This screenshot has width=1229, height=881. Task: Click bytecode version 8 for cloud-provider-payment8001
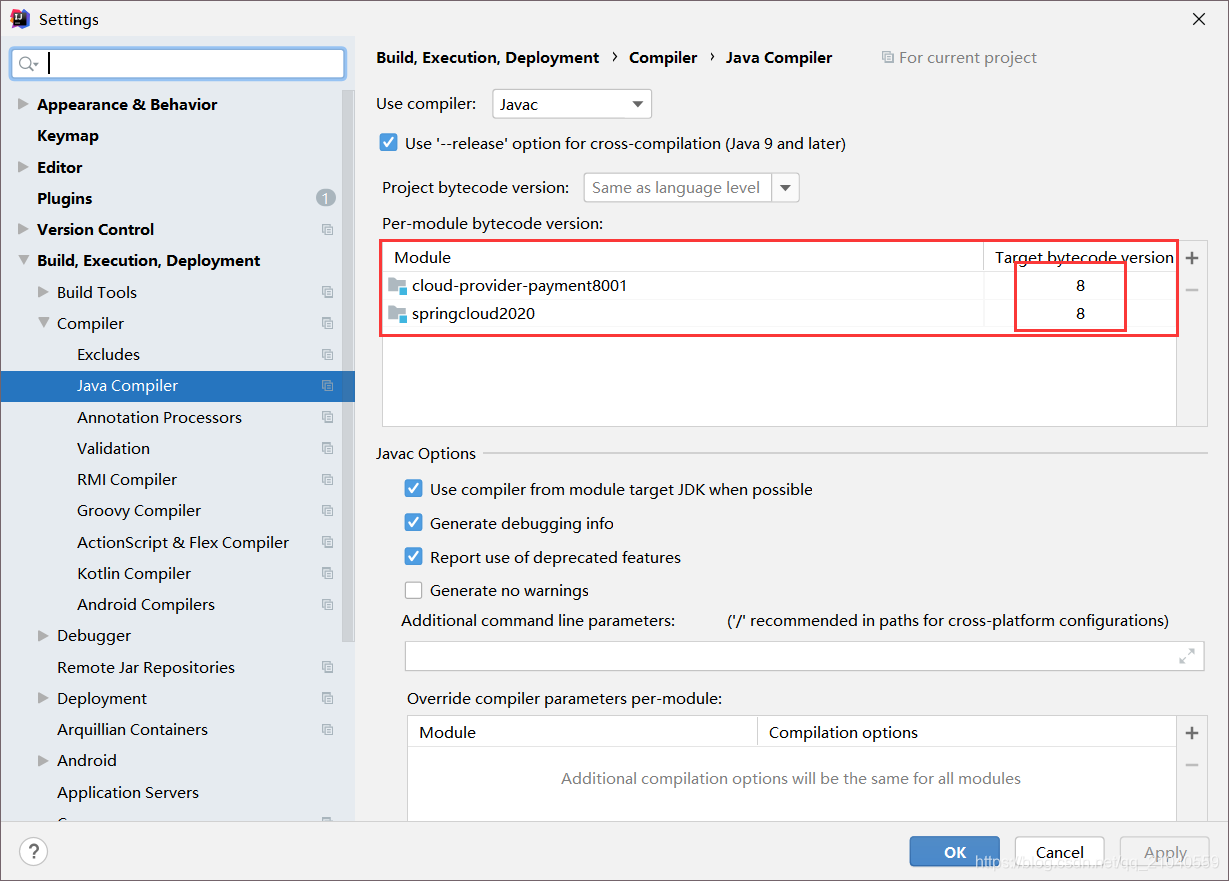click(1080, 286)
